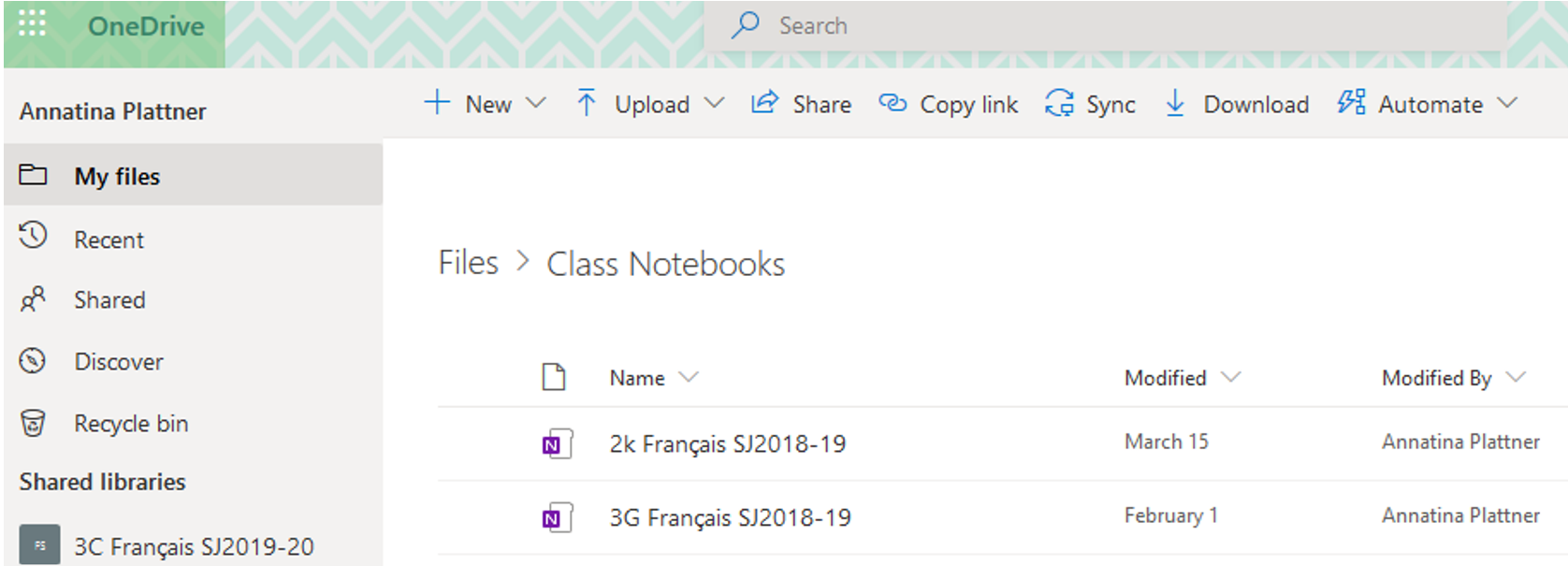Viewport: 1568px width, 566px height.
Task: Click the Recent clock icon
Action: coord(33,238)
